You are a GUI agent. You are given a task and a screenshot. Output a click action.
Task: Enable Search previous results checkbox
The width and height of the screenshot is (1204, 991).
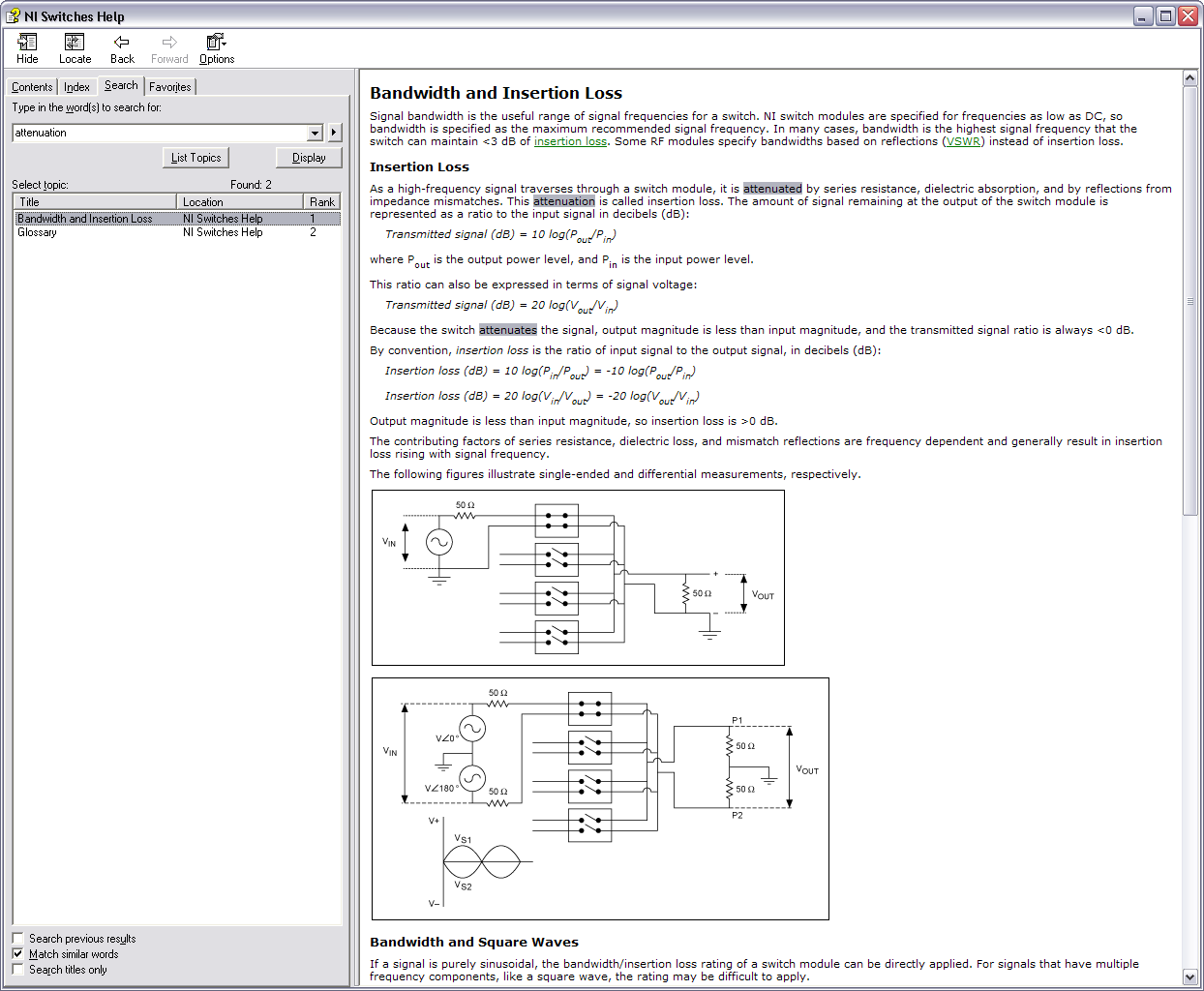(17, 938)
